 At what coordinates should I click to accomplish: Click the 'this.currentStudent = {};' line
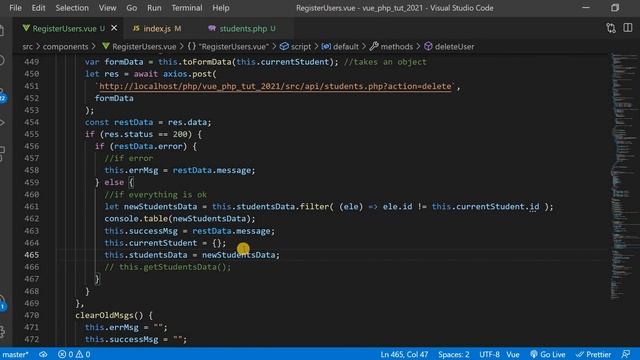click(x=165, y=243)
